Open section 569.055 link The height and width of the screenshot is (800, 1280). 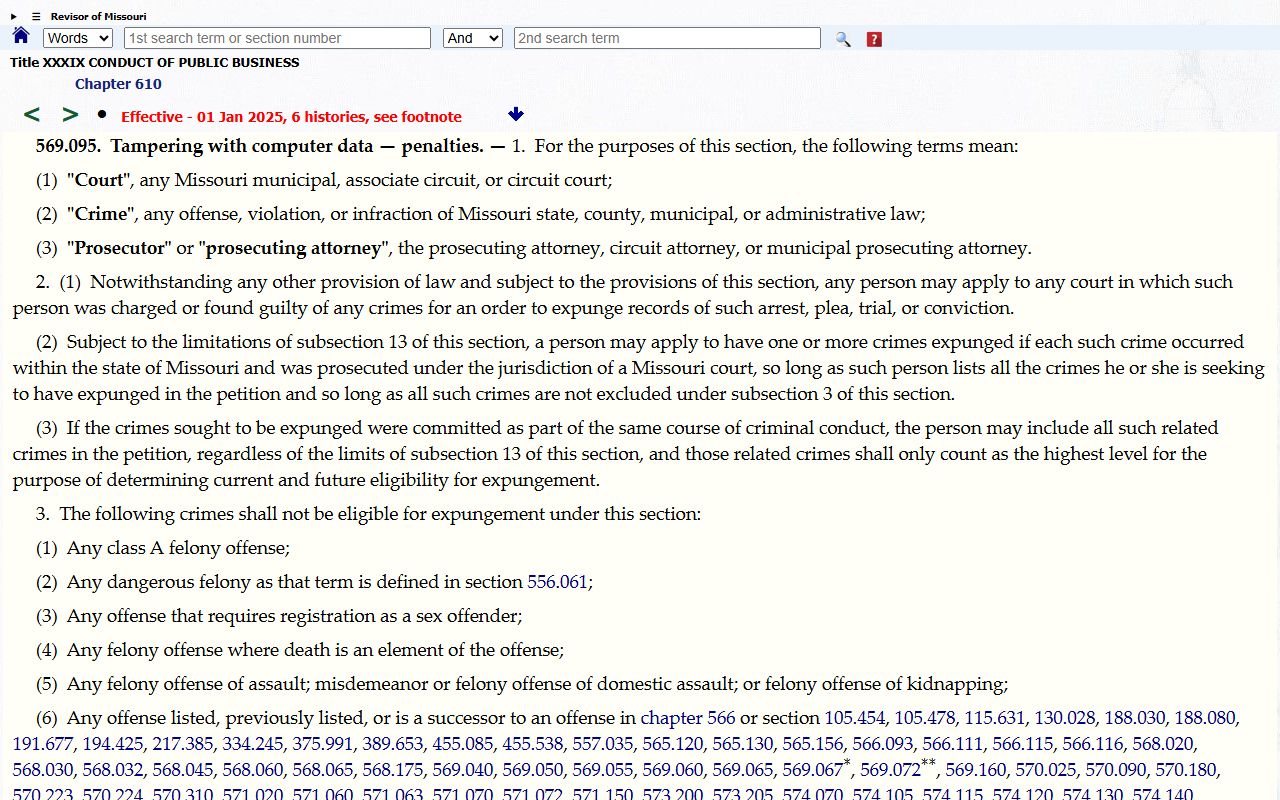(603, 770)
